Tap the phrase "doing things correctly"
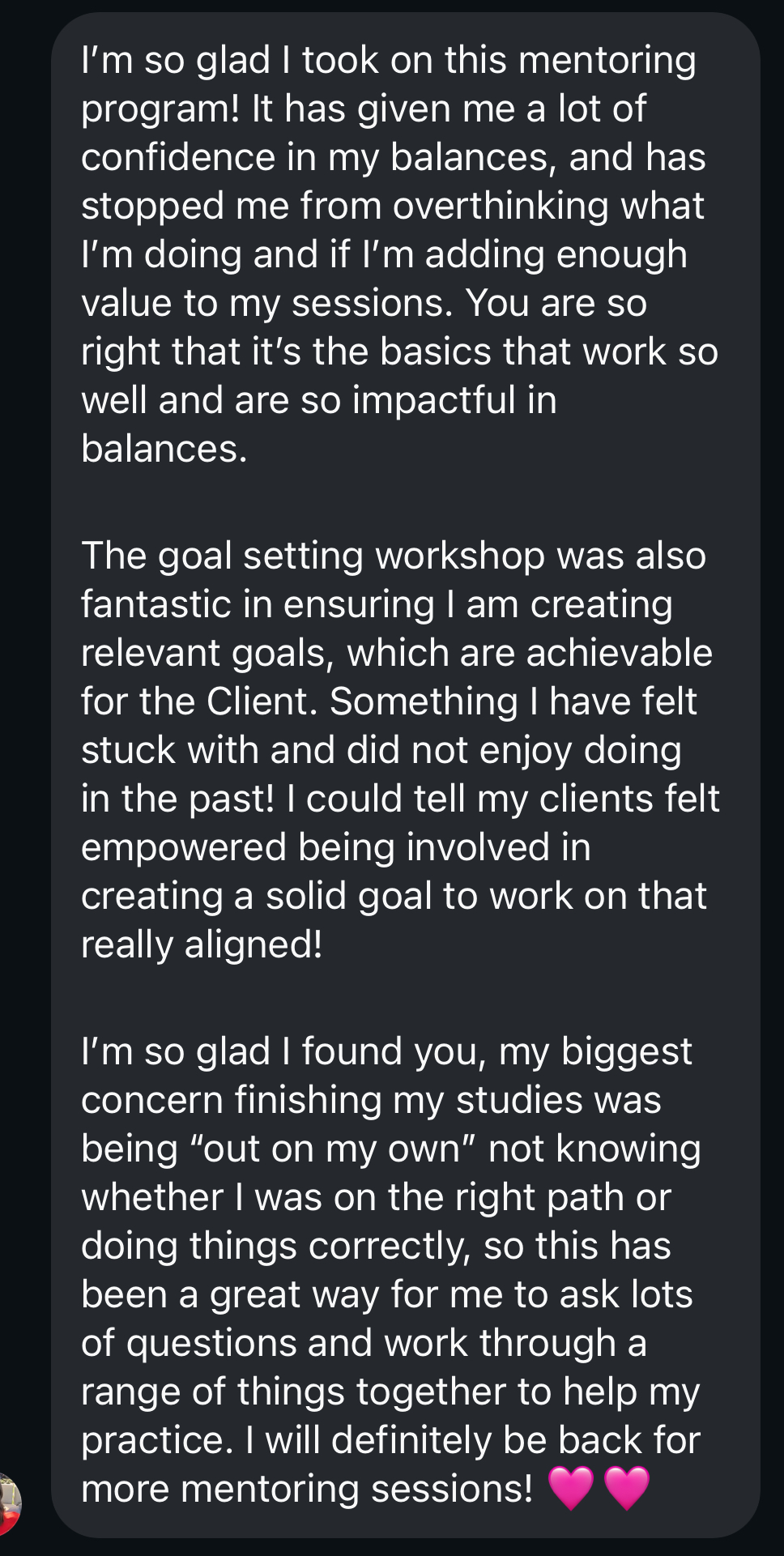 click(x=275, y=1246)
